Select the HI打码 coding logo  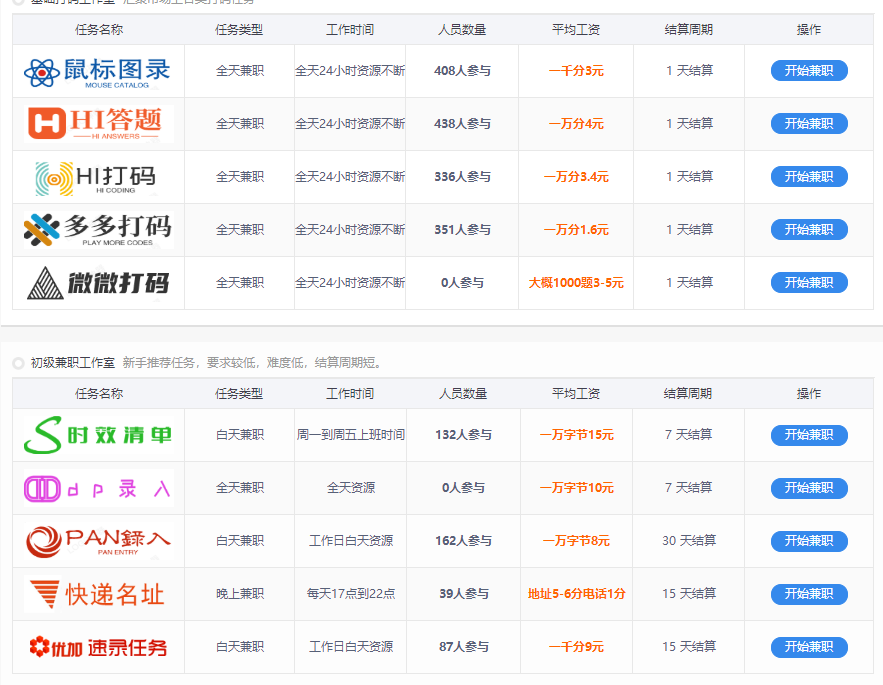[x=98, y=177]
